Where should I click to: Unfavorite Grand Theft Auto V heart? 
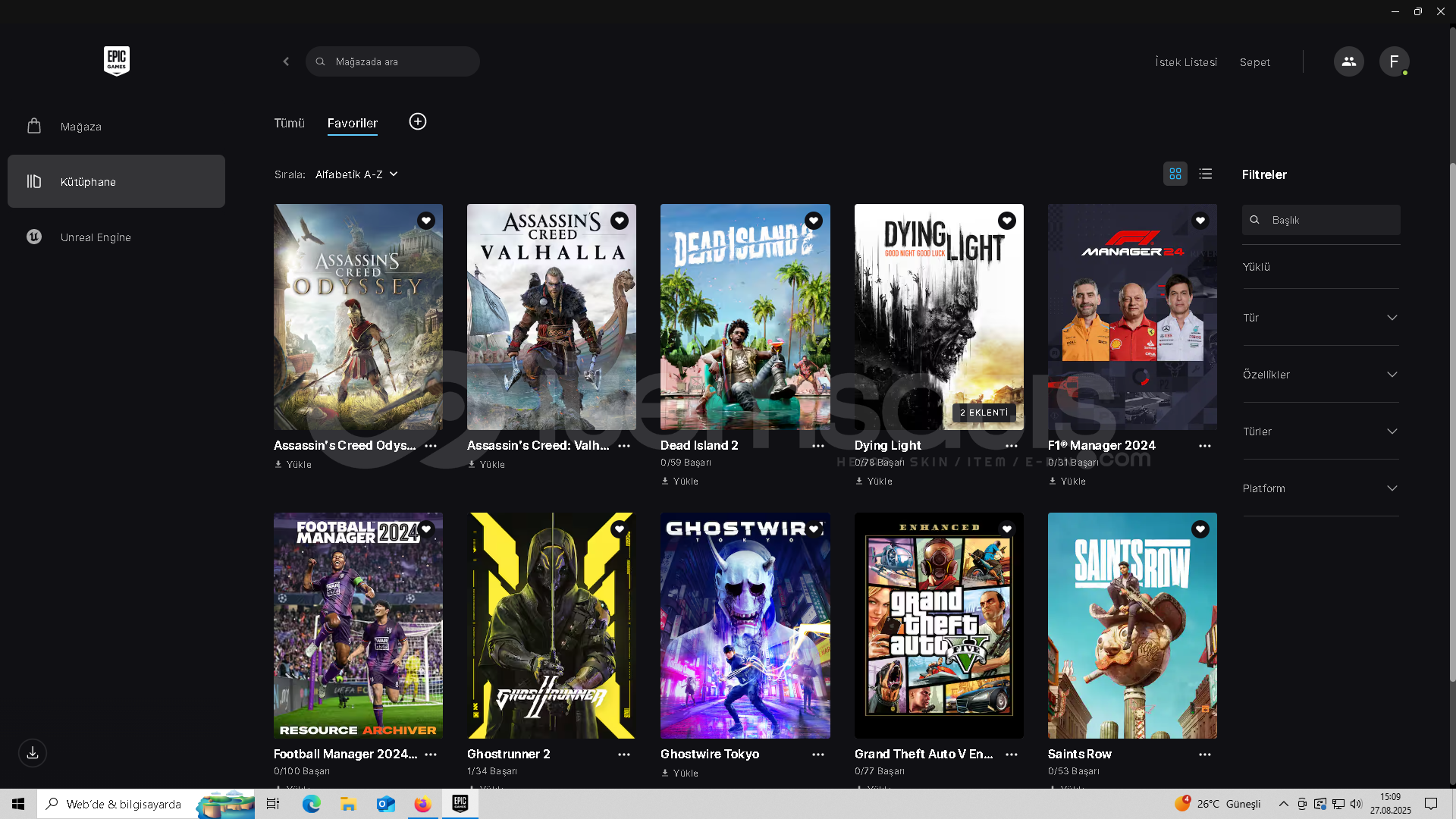pyautogui.click(x=1007, y=529)
